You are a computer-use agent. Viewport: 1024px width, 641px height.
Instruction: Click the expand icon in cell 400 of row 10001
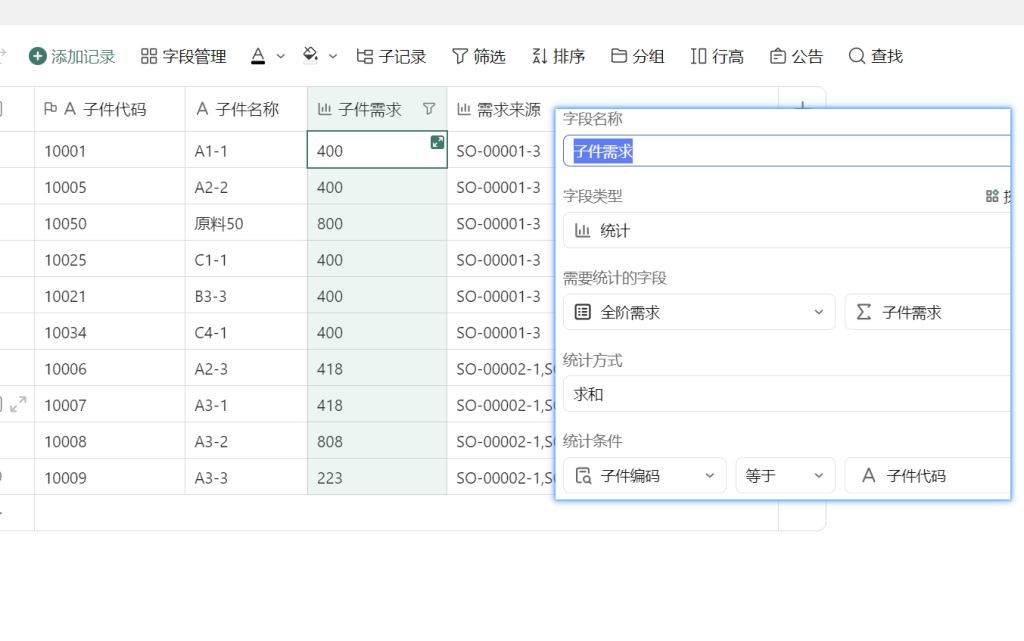[x=437, y=142]
